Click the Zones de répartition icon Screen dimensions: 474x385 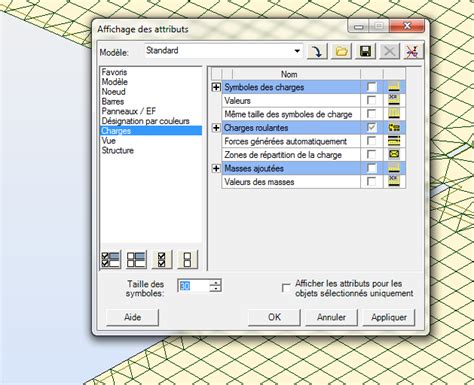394,155
